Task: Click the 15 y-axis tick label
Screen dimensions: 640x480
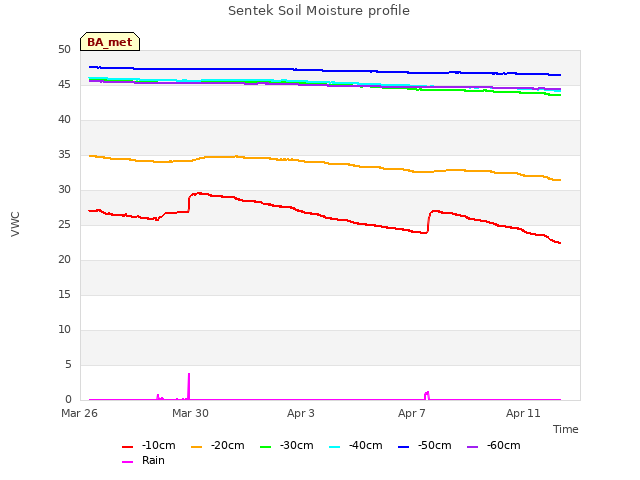Action: pos(64,295)
